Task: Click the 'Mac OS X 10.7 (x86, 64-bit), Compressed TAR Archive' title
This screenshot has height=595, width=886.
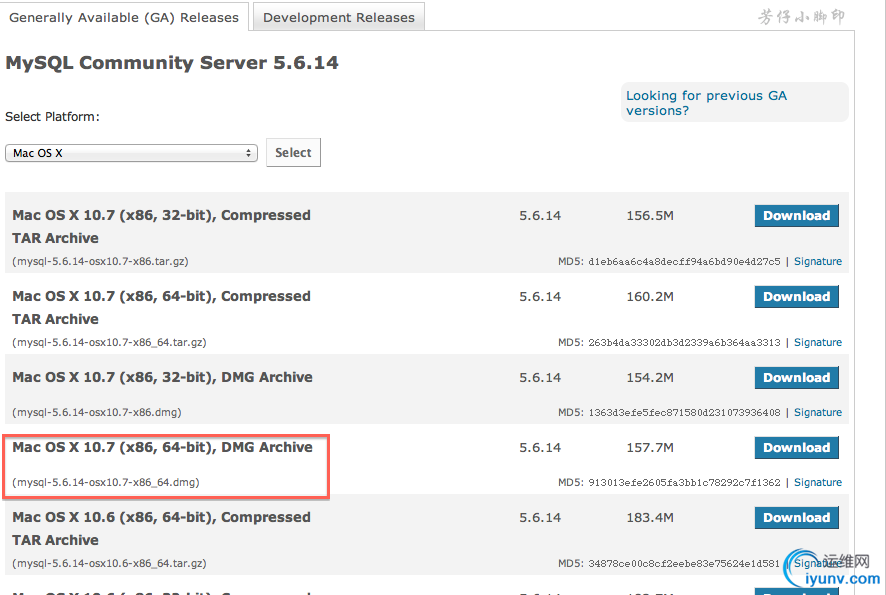Action: [162, 308]
